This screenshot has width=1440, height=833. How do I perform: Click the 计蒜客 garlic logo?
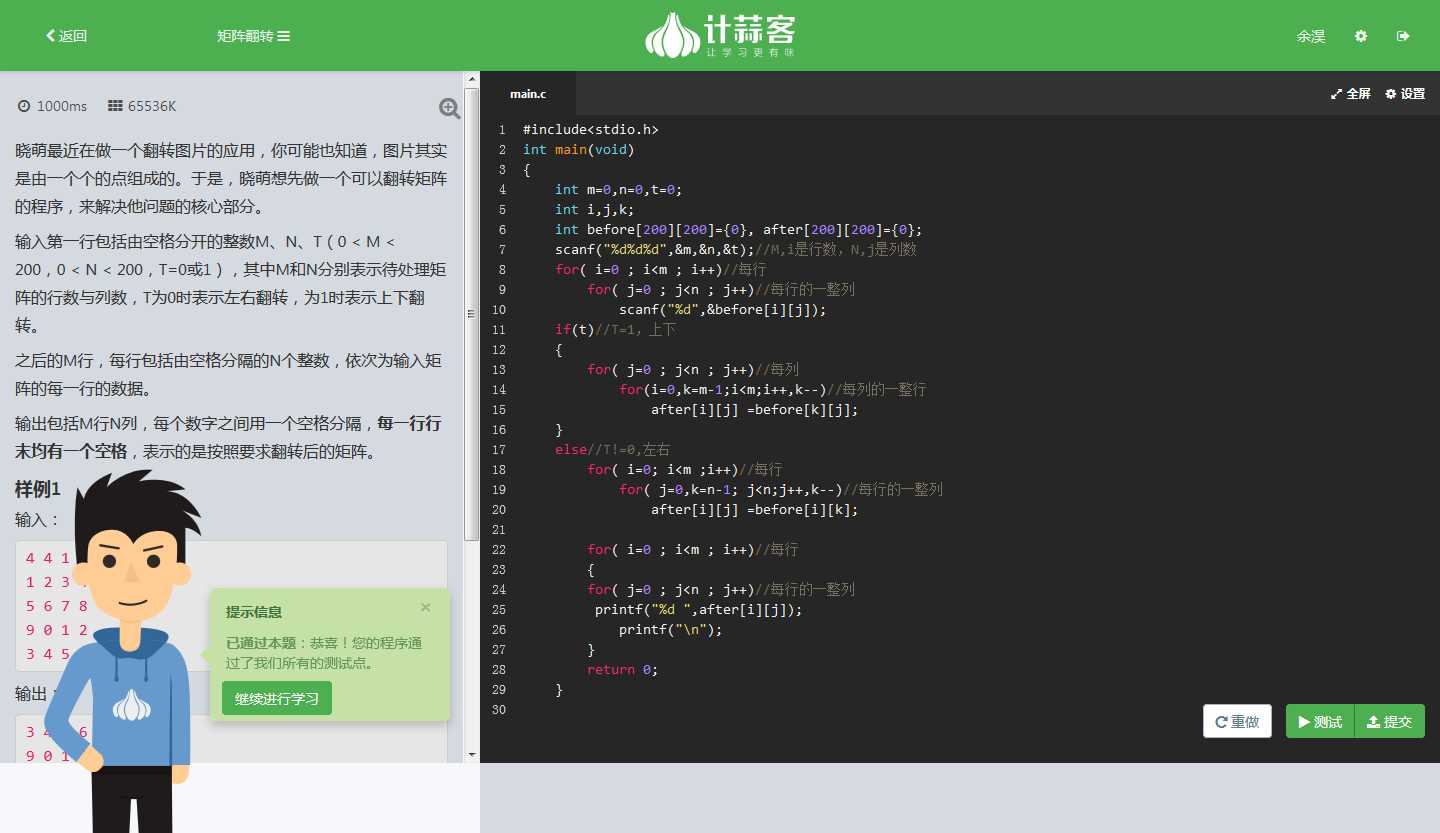pos(720,35)
